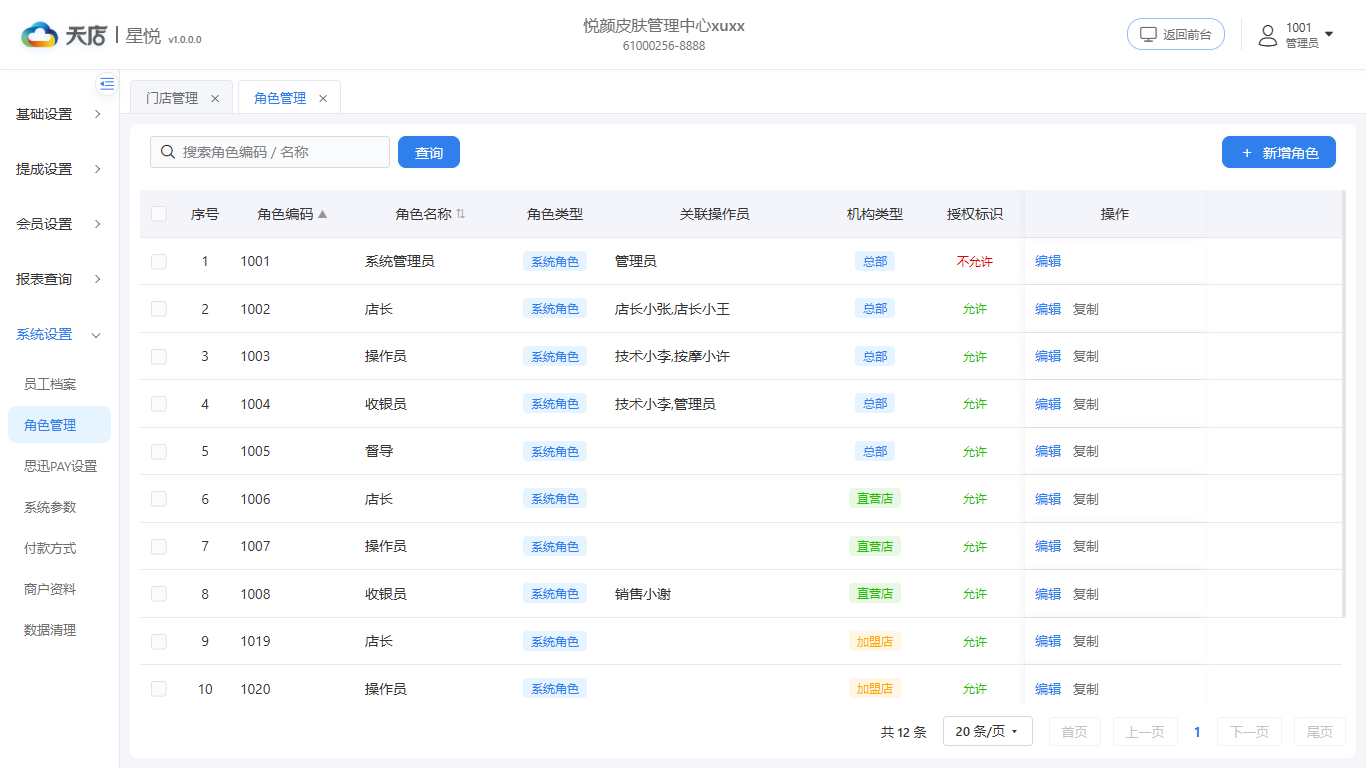The image size is (1366, 768).
Task: Click the user avatar icon
Action: [1268, 36]
